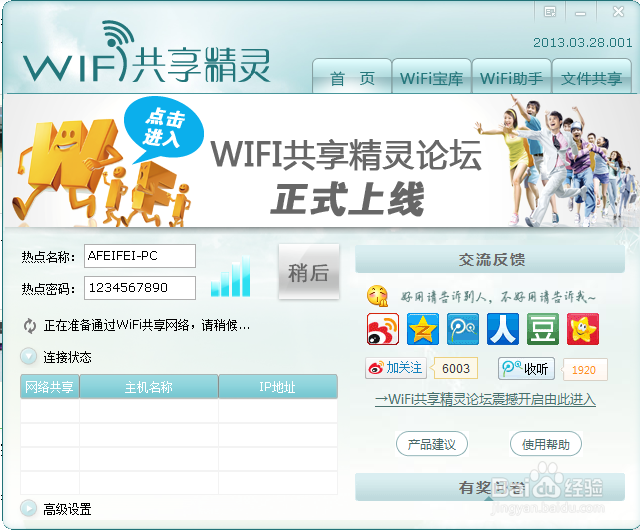Click the IP地址 column header
This screenshot has height=530, width=640.
[278, 386]
